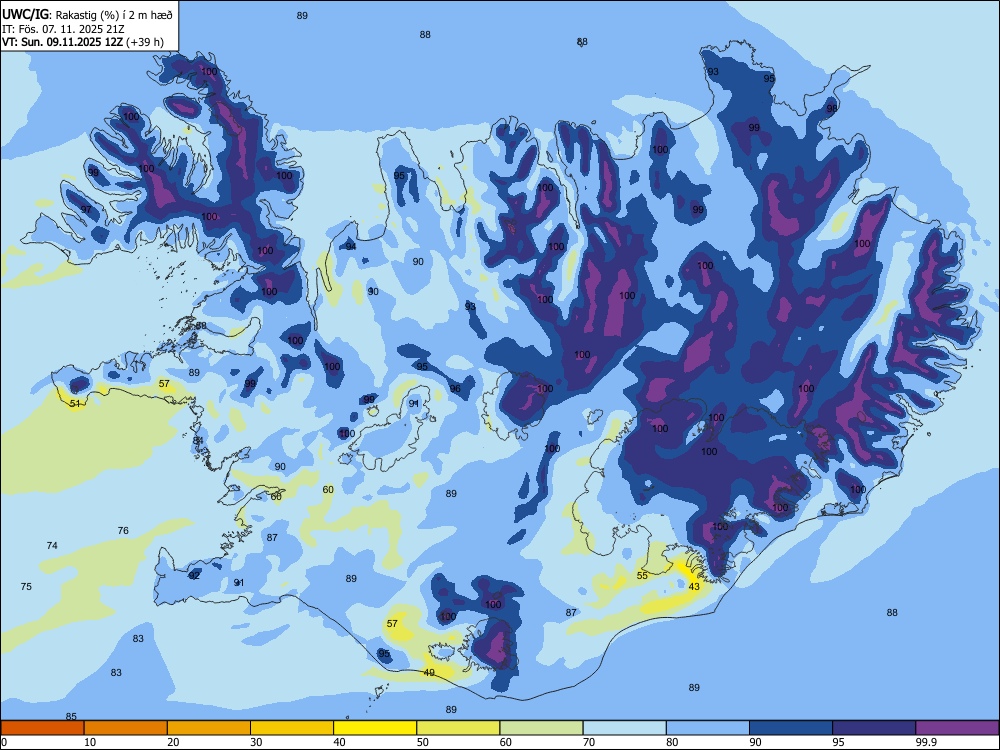Click the 96 humidity value on the map
1000x750 pixels.
tap(455, 388)
